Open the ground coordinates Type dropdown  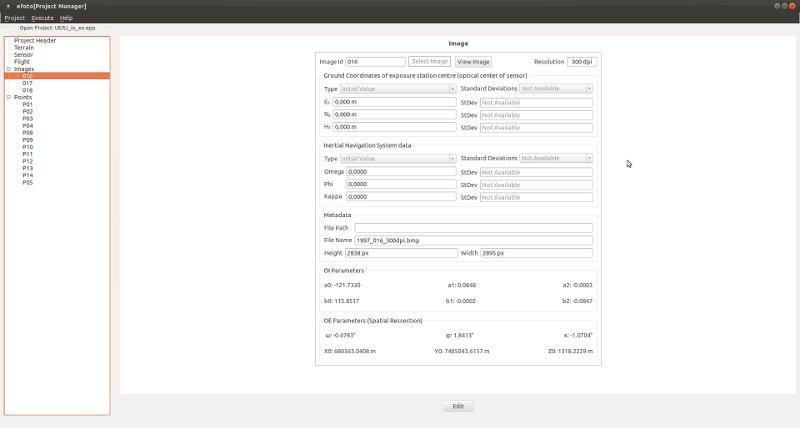(x=398, y=89)
